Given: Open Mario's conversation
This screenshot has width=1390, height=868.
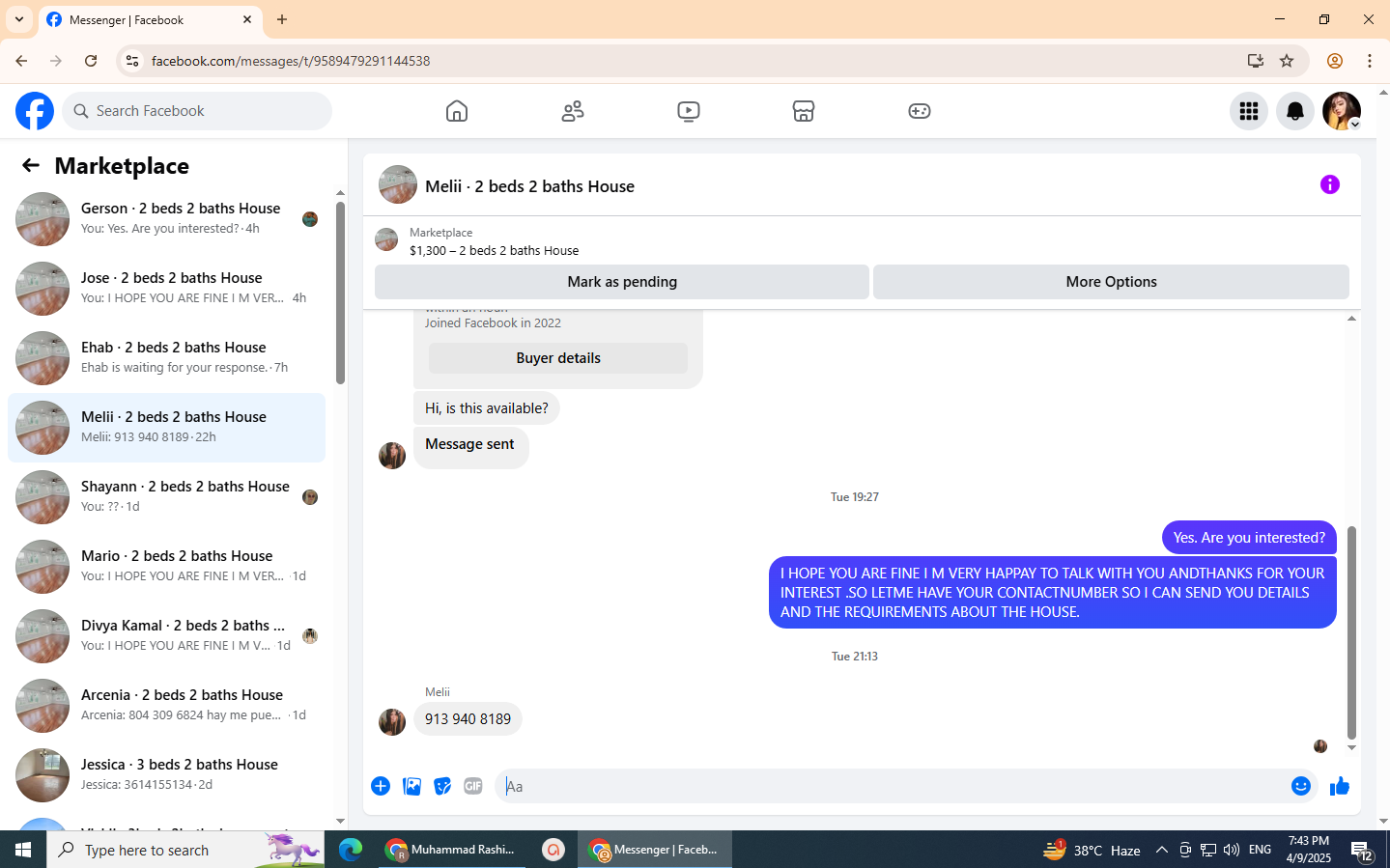Looking at the screenshot, I should [x=166, y=567].
